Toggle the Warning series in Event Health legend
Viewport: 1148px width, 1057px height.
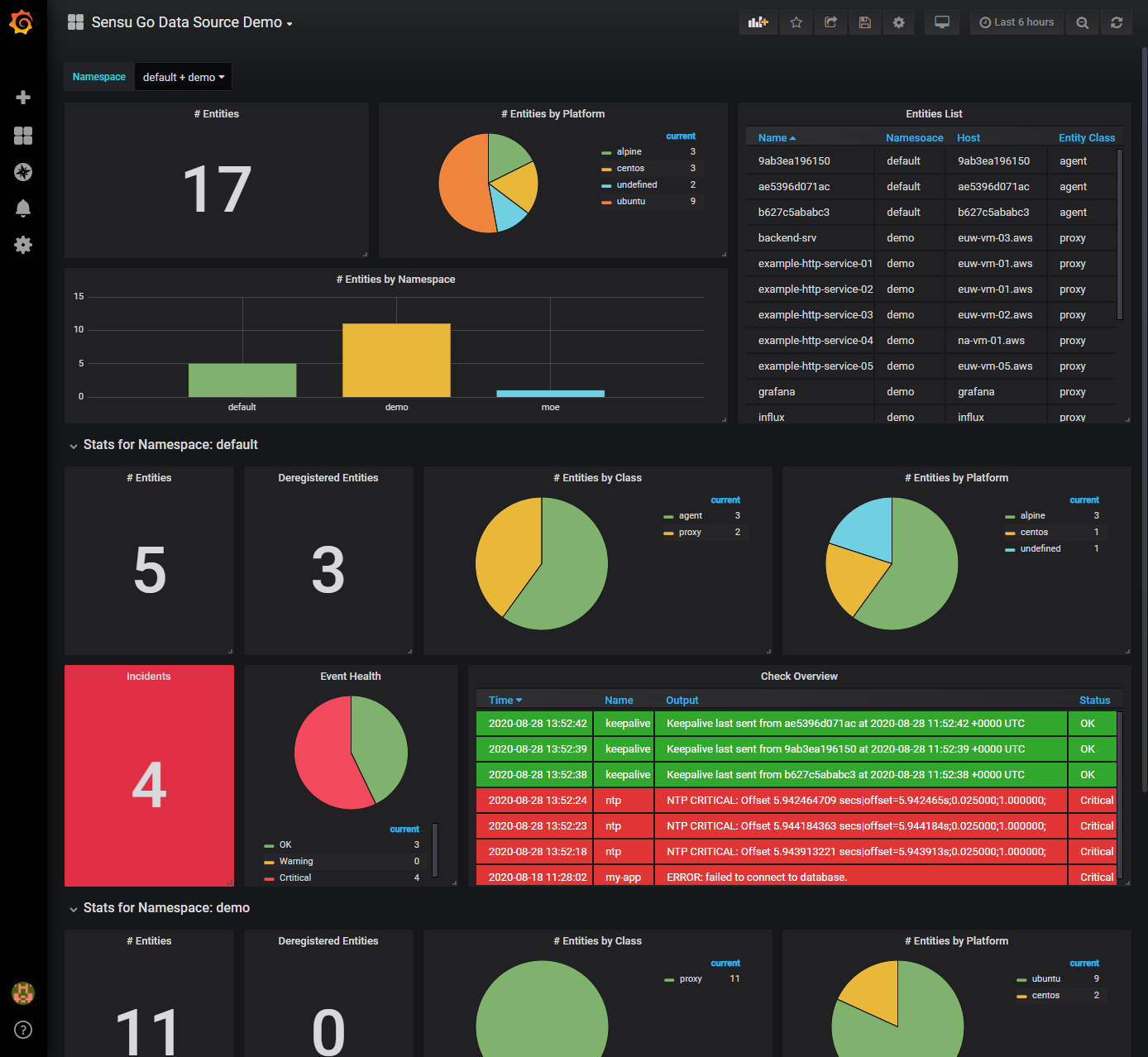coord(295,862)
